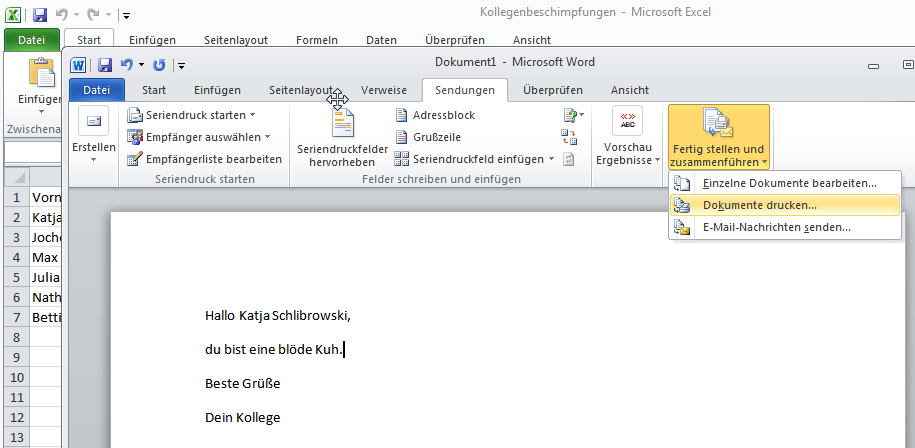Insert a Grußzeile field
This screenshot has width=915, height=448.
(x=428, y=137)
